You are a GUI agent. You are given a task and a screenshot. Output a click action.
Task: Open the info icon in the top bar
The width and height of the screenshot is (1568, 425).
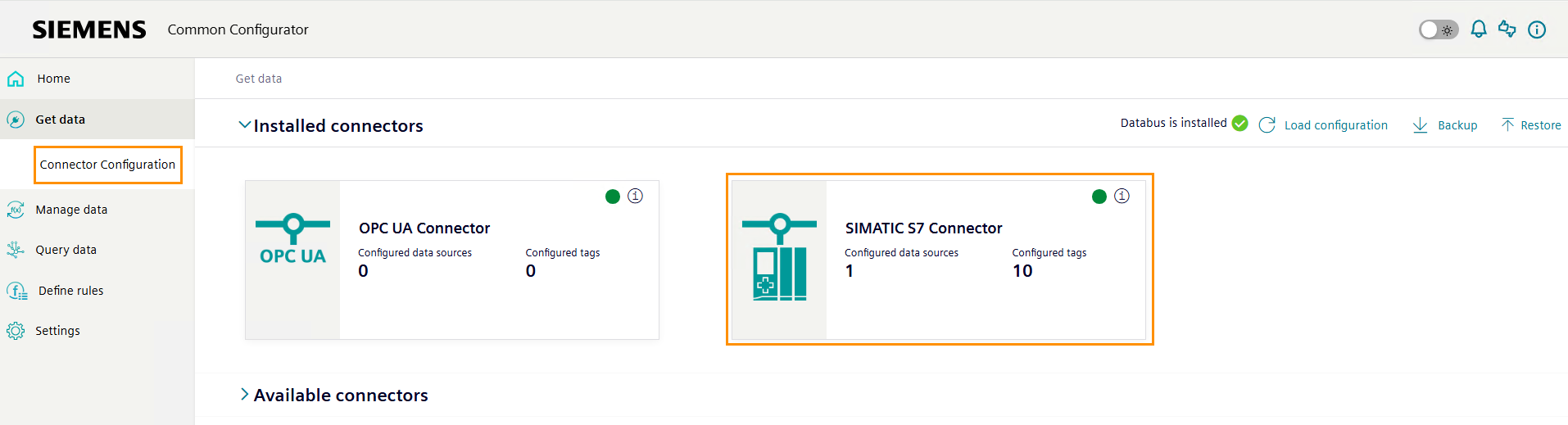click(1537, 29)
